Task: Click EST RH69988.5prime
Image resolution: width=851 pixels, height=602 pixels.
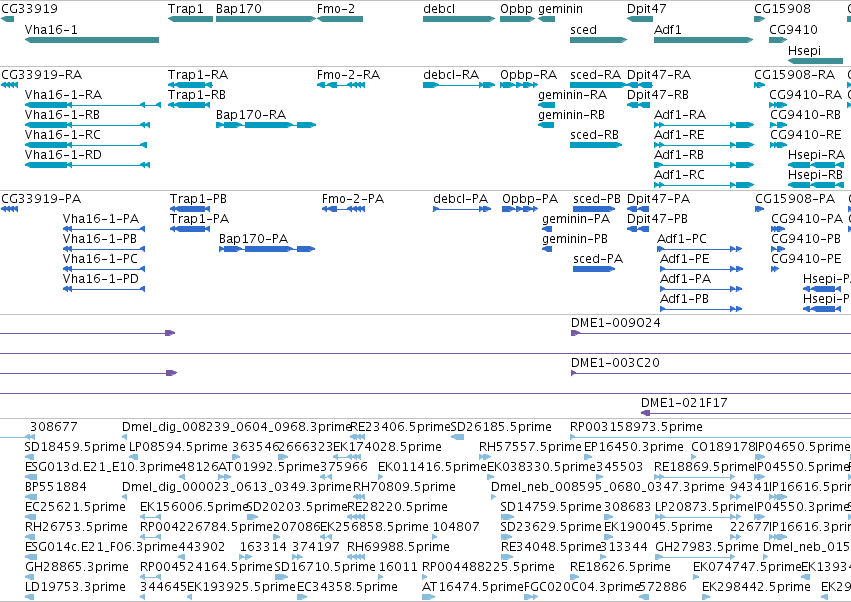Action: pyautogui.click(x=355, y=557)
